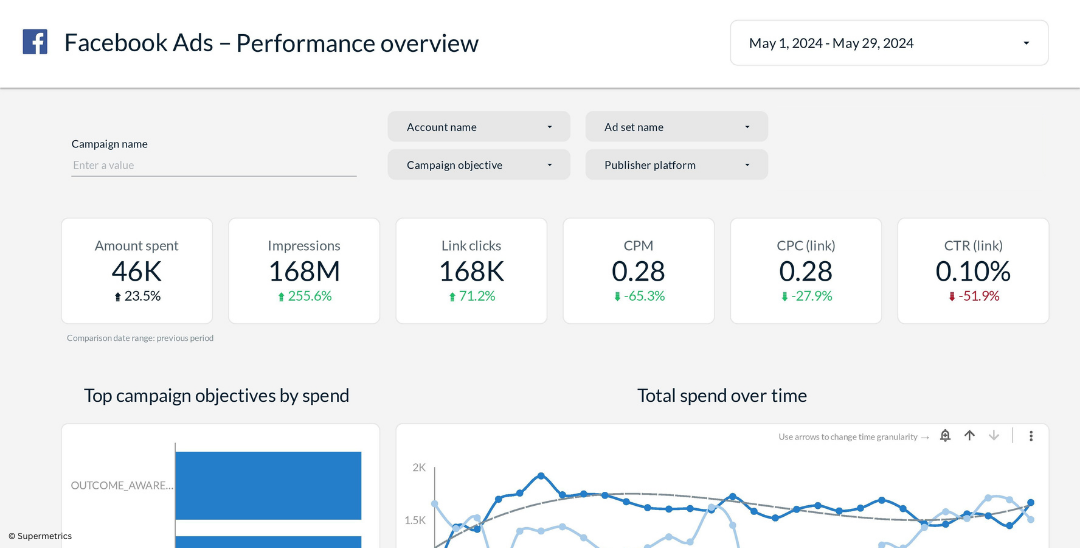
Task: Click the drill down arrow icon
Action: tap(994, 436)
